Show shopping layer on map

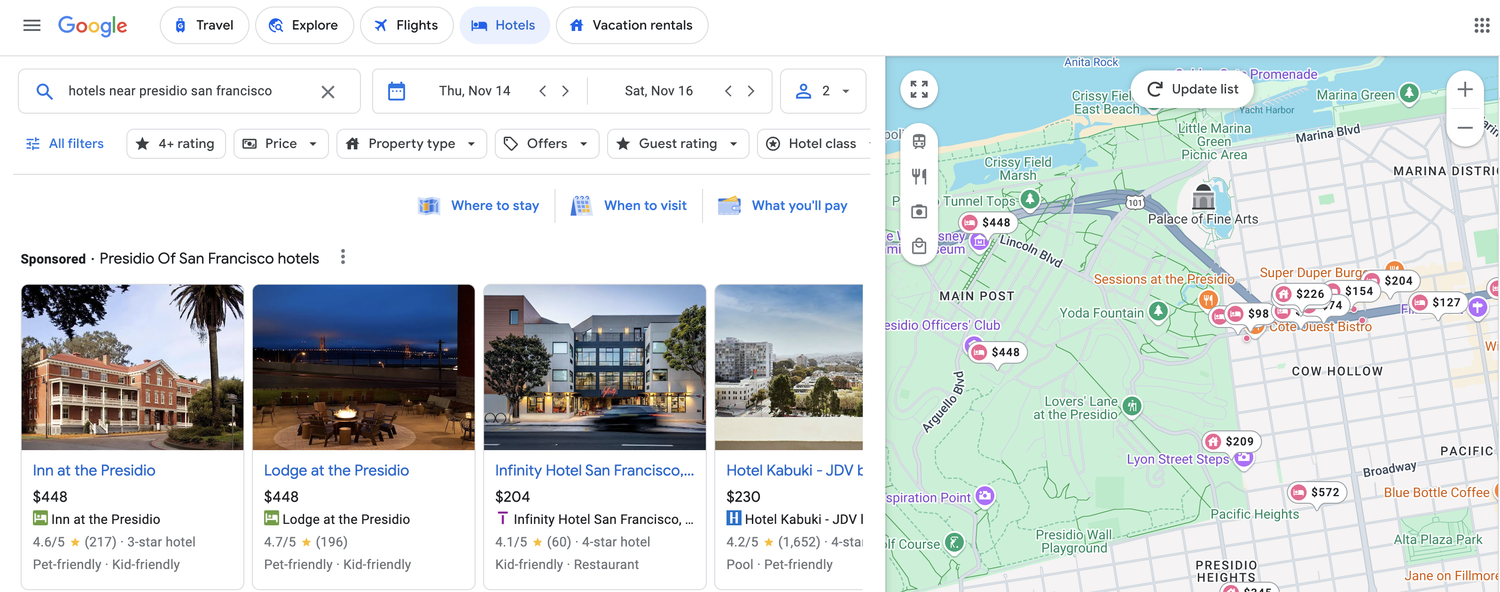coord(919,246)
